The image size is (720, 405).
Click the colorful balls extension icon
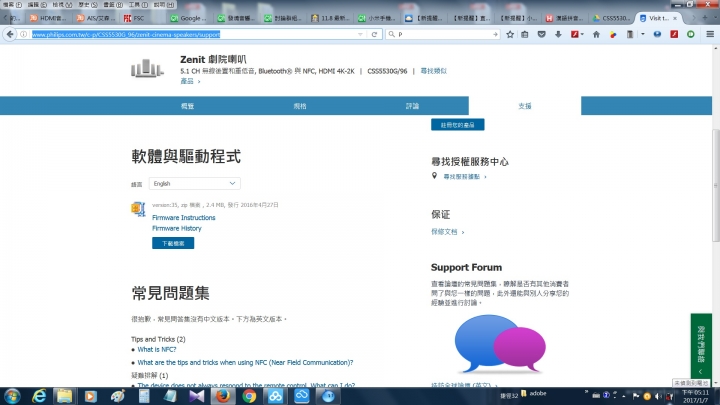pyautogui.click(x=613, y=34)
